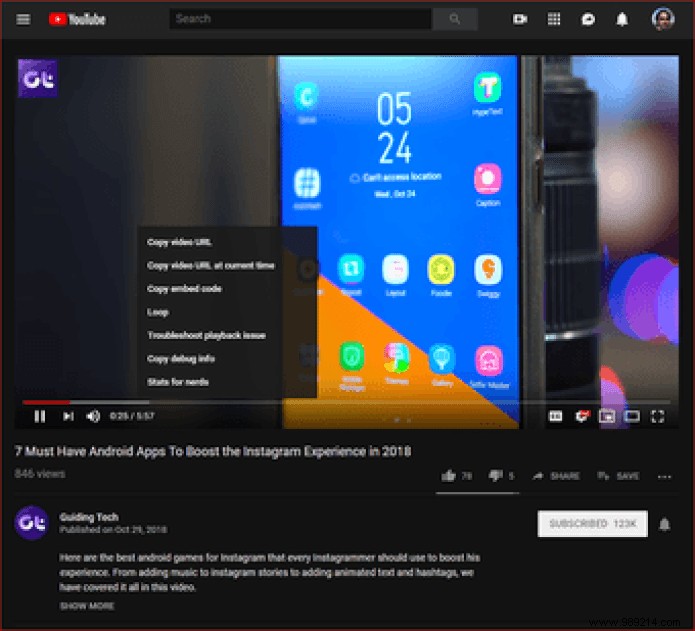Expand description with SHOW MORE
Viewport: 695px width, 631px height.
[87, 606]
